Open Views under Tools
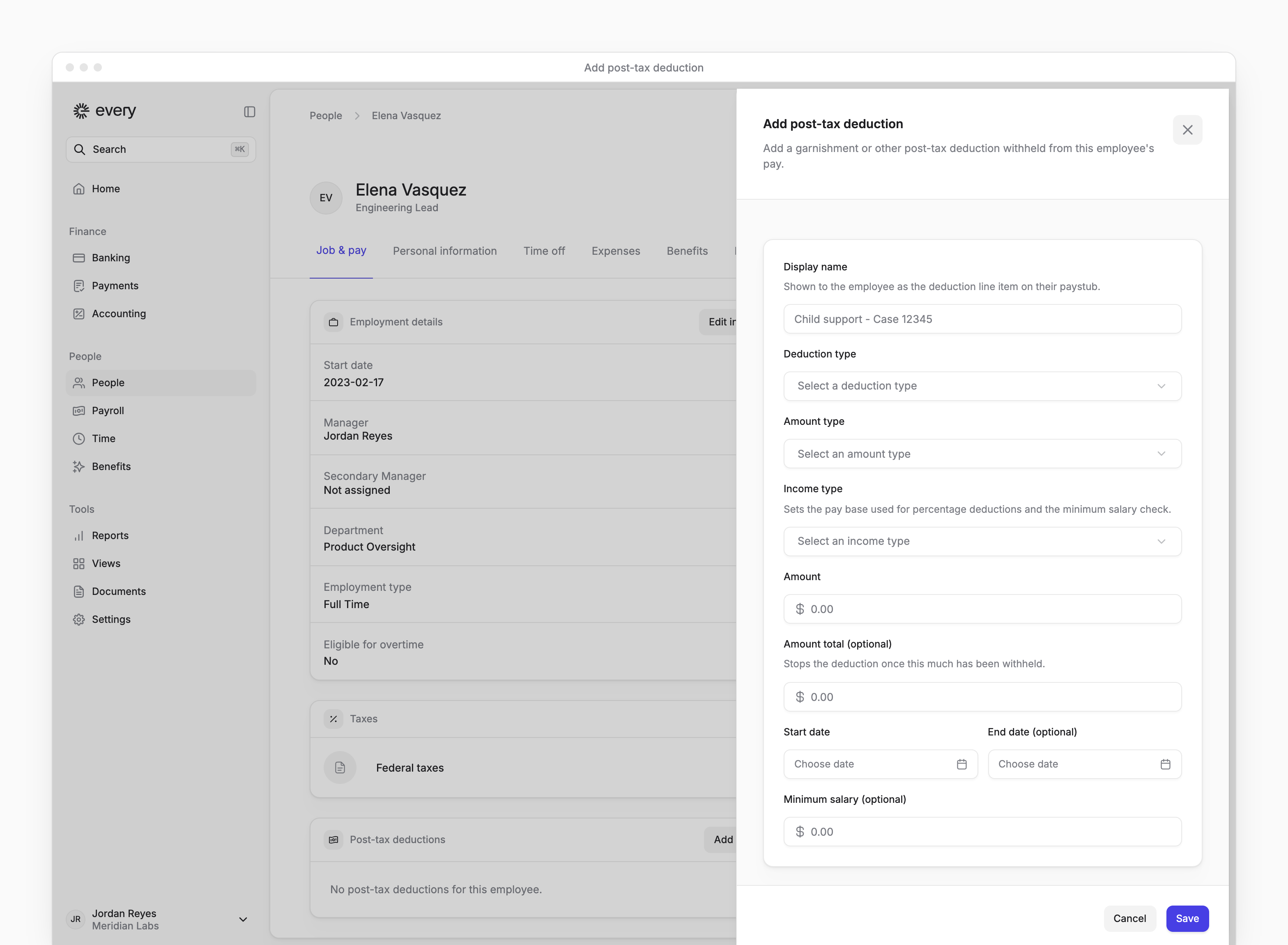1288x945 pixels. [x=161, y=563]
